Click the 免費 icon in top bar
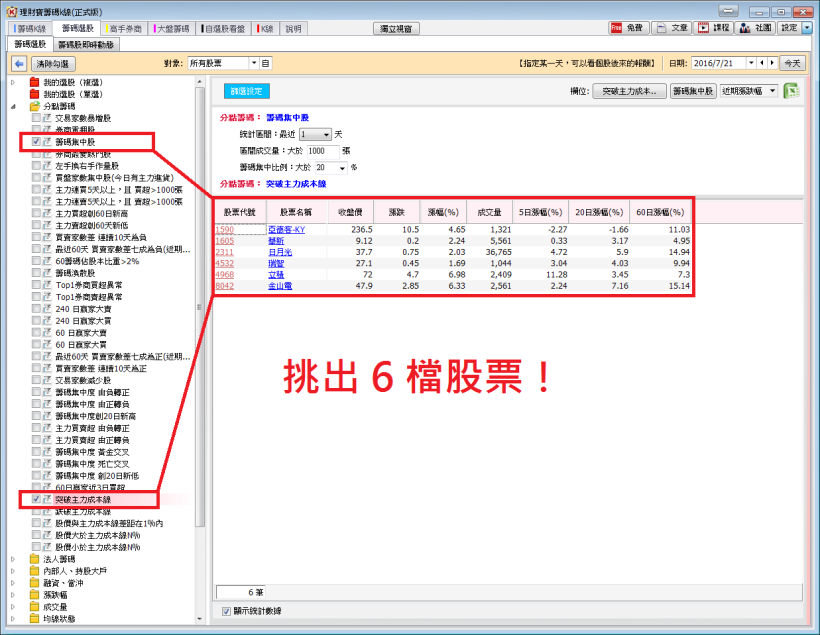This screenshot has height=635, width=820. (616, 27)
